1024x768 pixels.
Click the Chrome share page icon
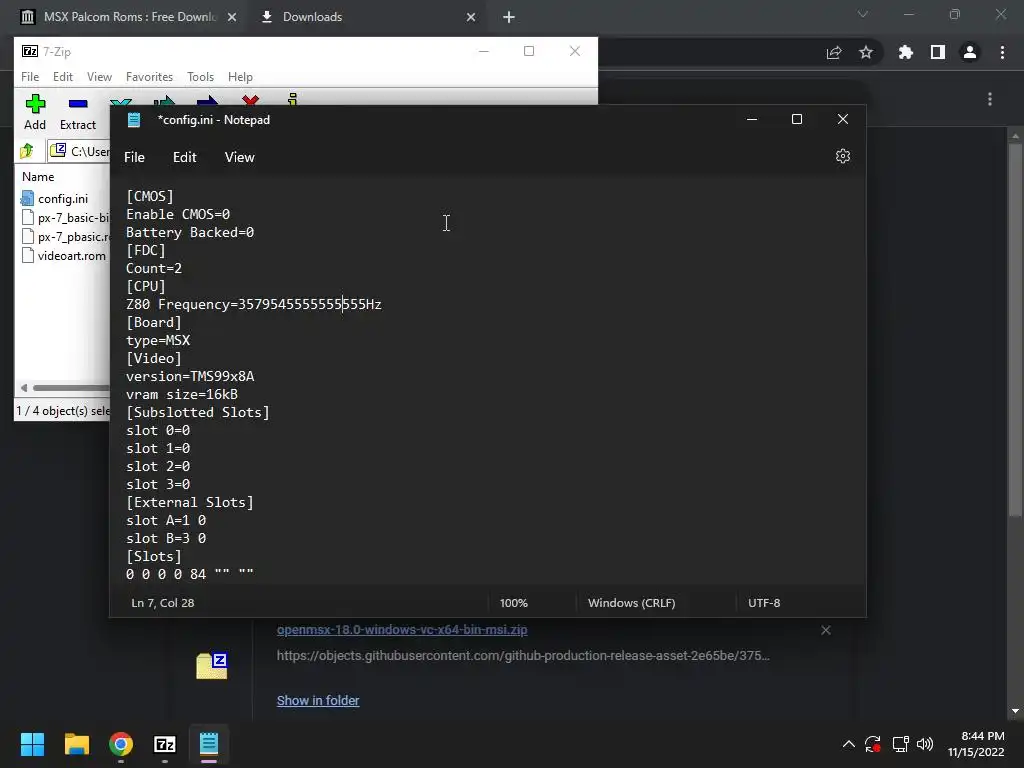point(834,52)
